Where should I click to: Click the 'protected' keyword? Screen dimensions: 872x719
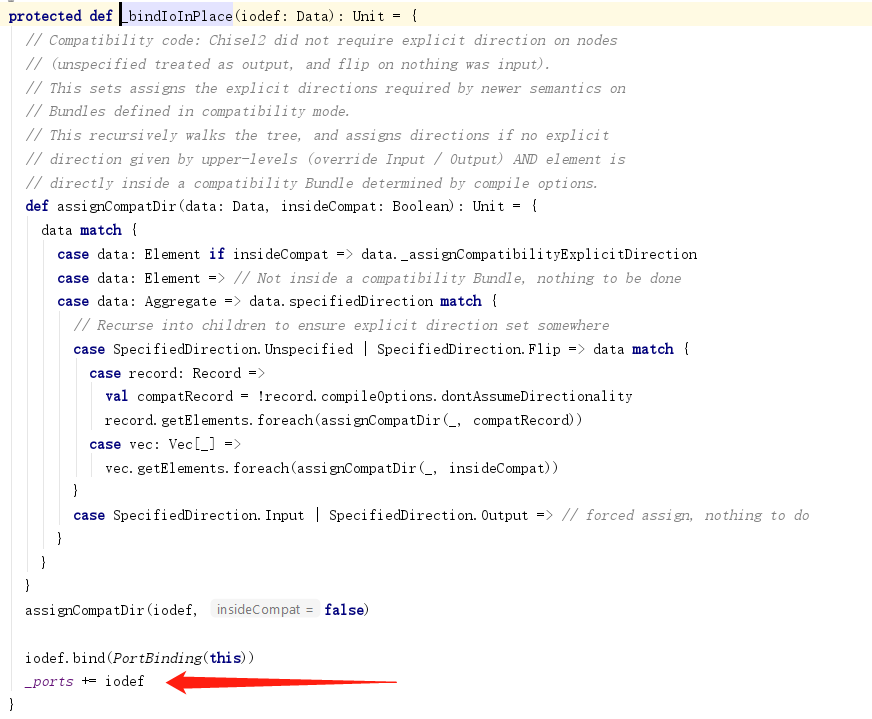pos(44,16)
